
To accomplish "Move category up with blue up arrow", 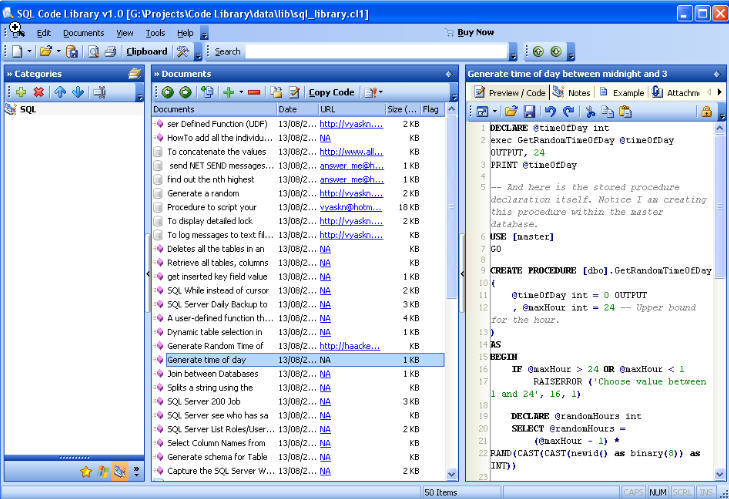I will coord(60,92).
